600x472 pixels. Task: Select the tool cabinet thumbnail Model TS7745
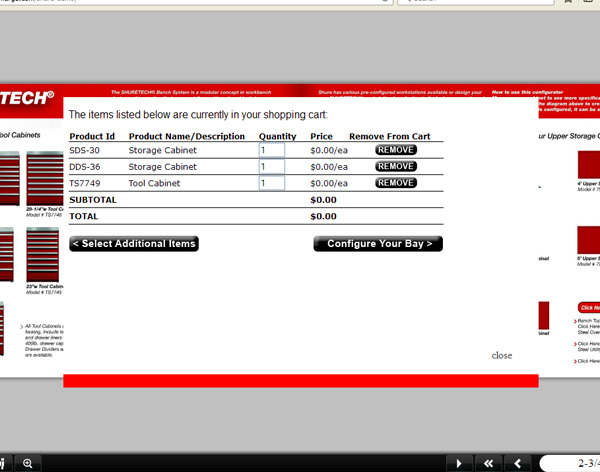pos(43,255)
